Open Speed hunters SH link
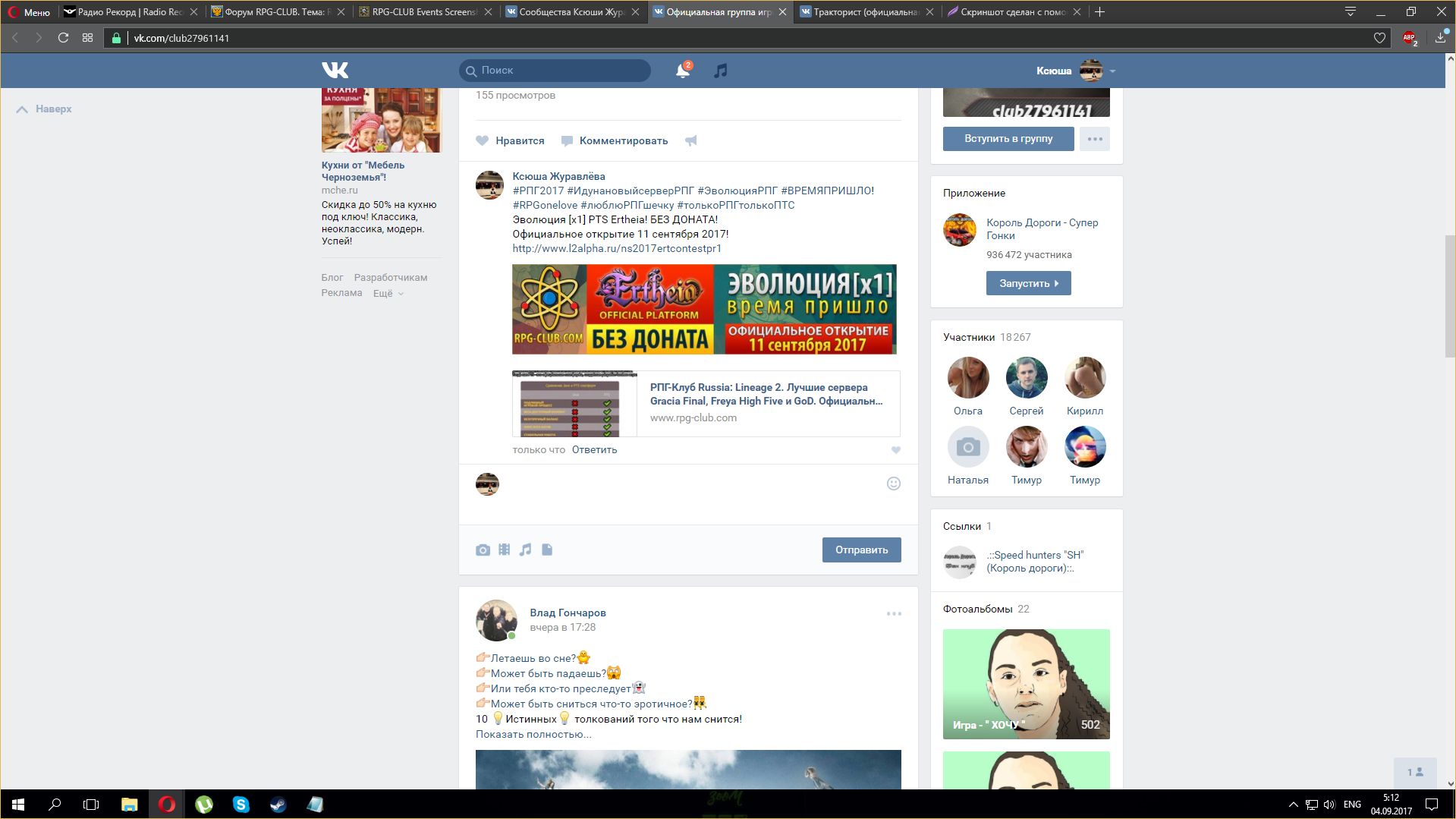 click(1035, 562)
